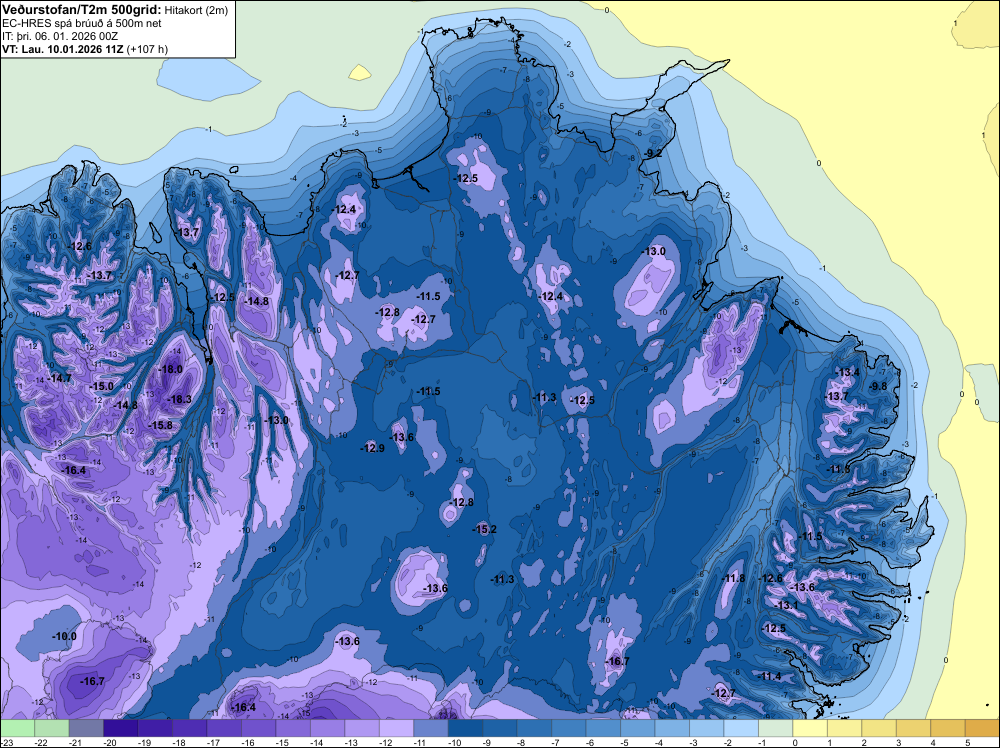Click the legend tick label '0'
1000x748 pixels.
pyautogui.click(x=795, y=743)
